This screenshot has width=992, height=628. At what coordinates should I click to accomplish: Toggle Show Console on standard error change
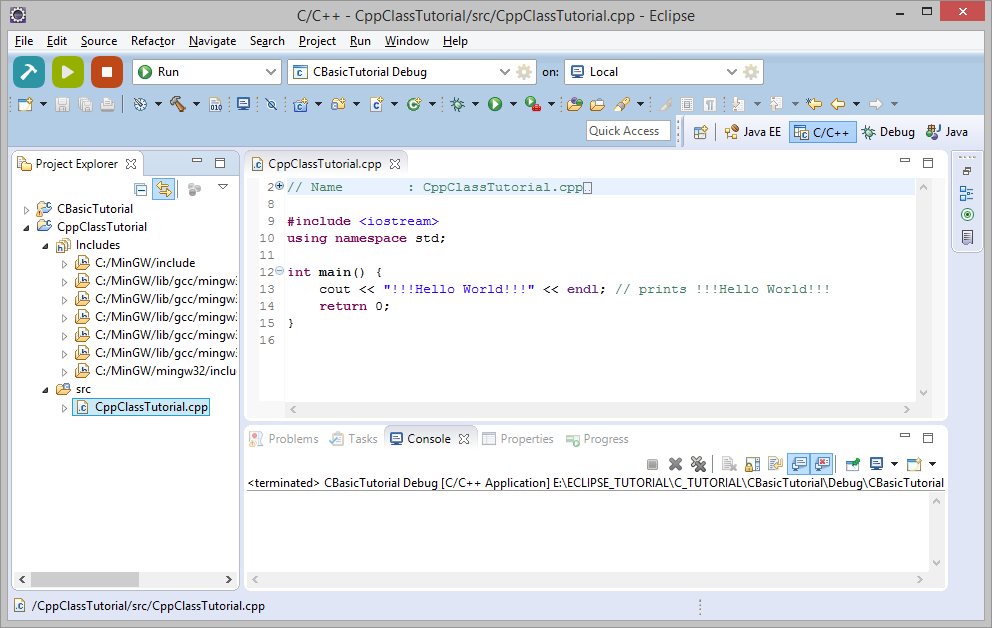coord(821,464)
